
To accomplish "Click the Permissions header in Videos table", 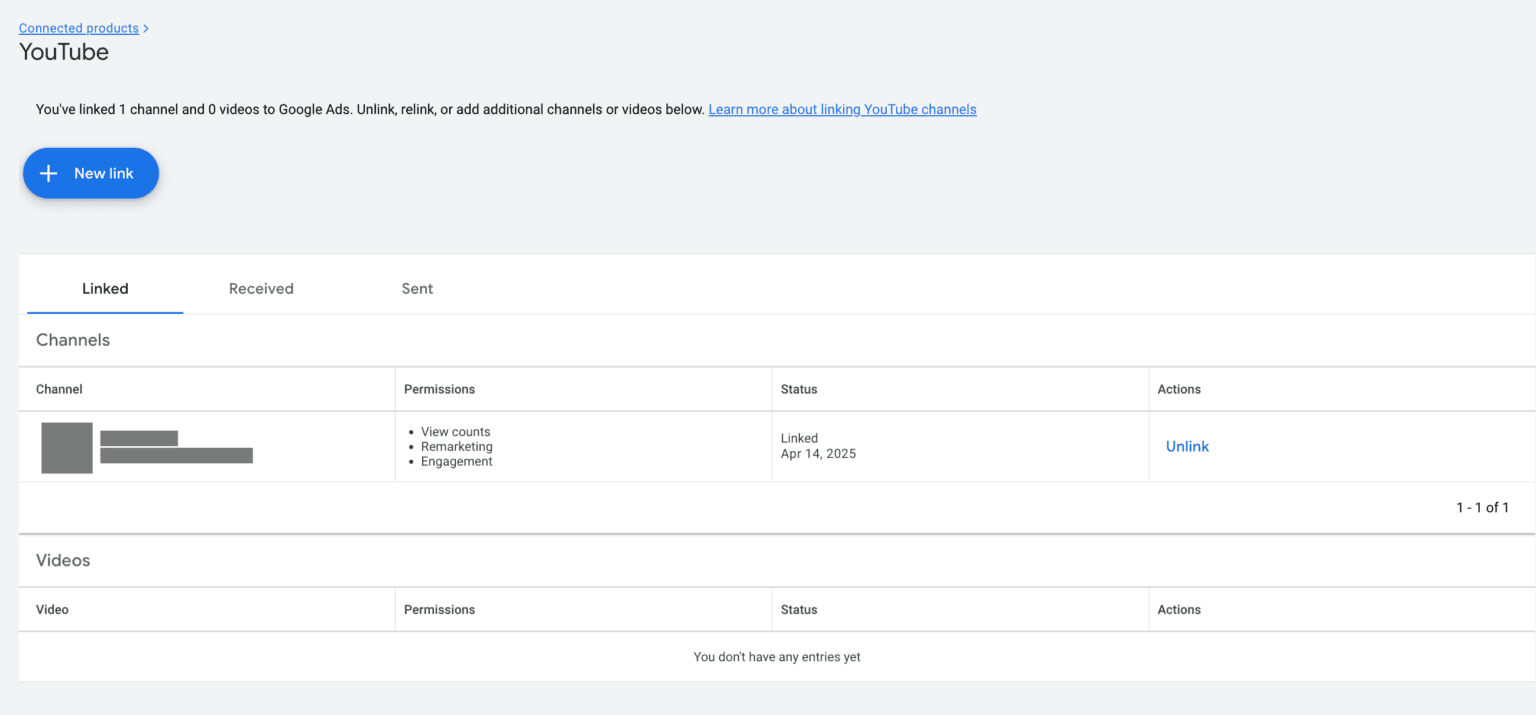I will (439, 609).
